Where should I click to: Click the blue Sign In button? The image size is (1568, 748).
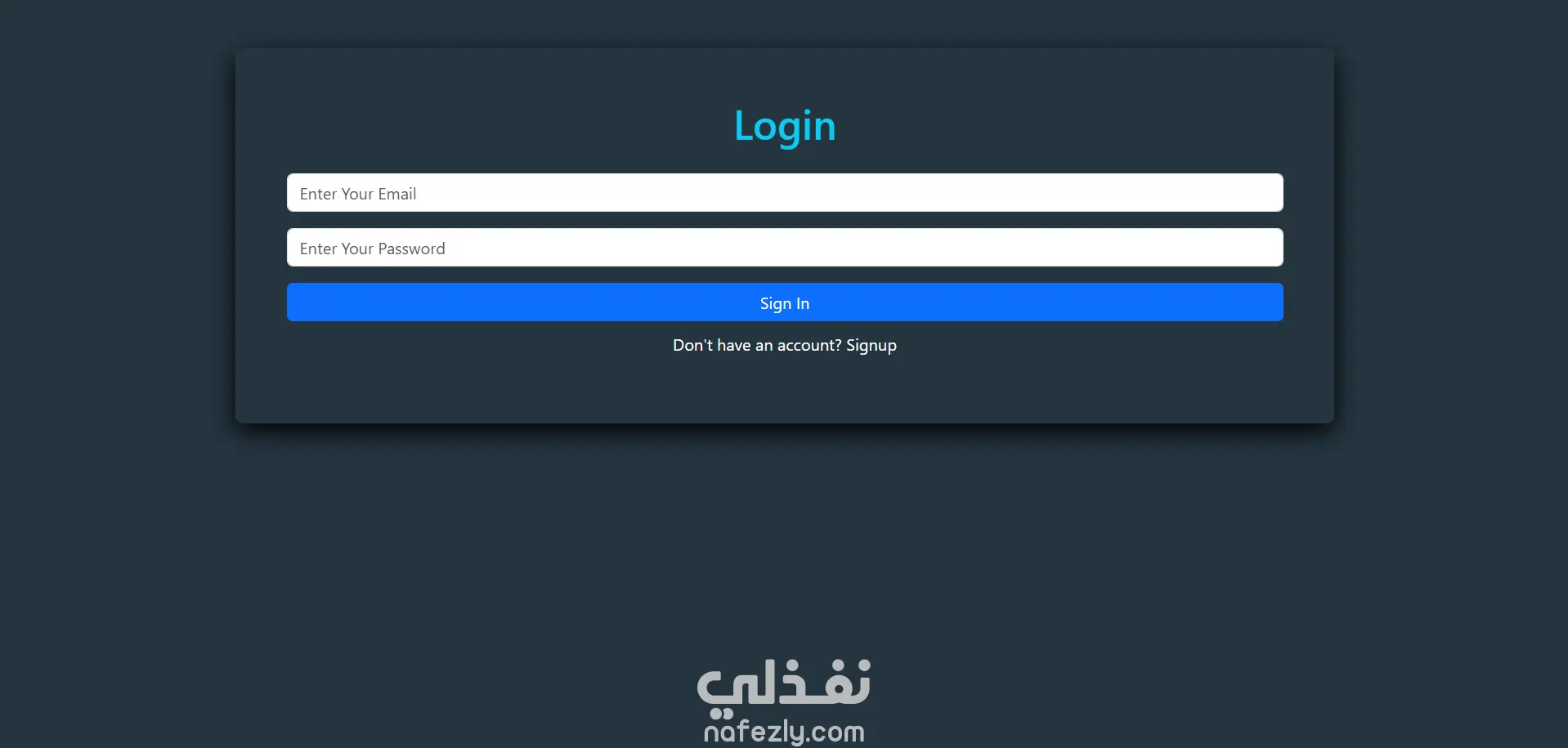click(x=785, y=302)
